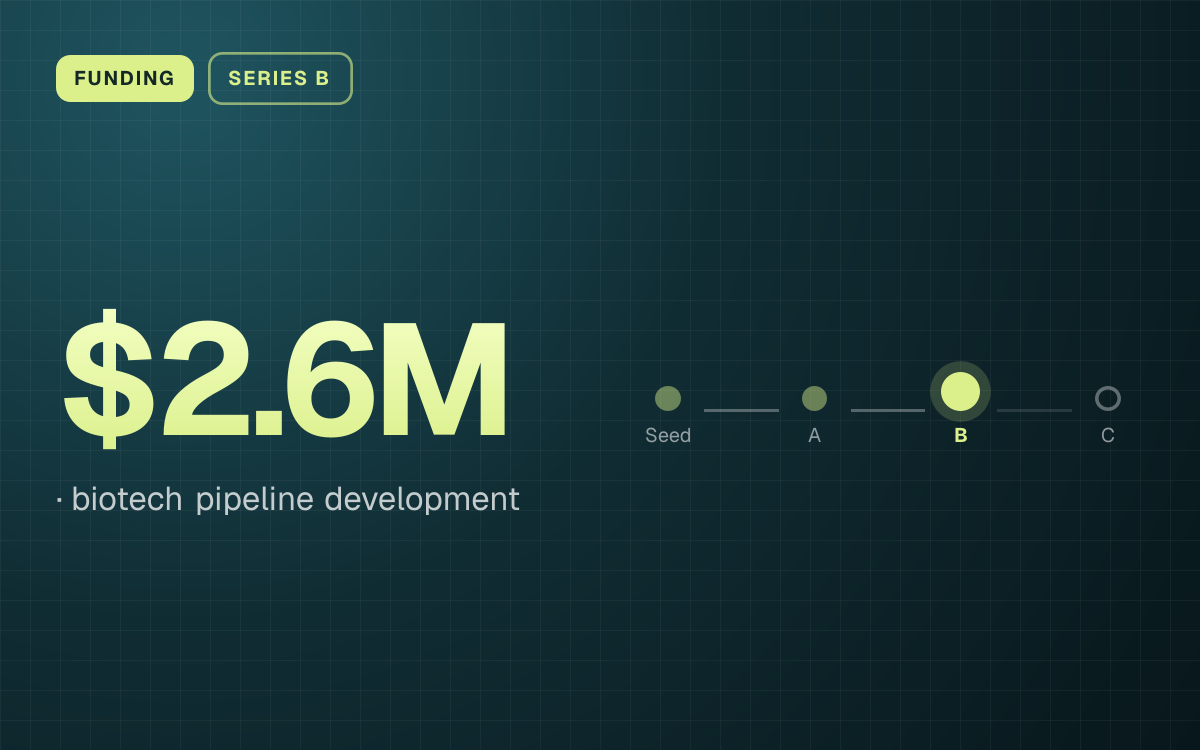Click the "C" stage label
This screenshot has width=1200, height=750.
pyautogui.click(x=1107, y=436)
